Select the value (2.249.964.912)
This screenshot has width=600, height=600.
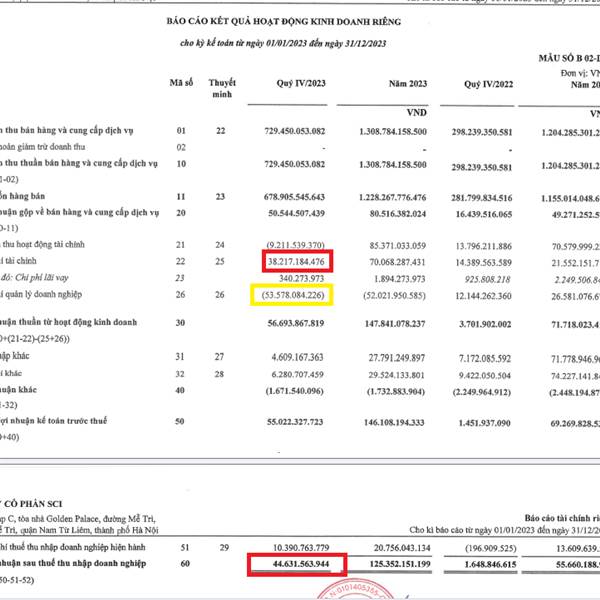[482, 392]
